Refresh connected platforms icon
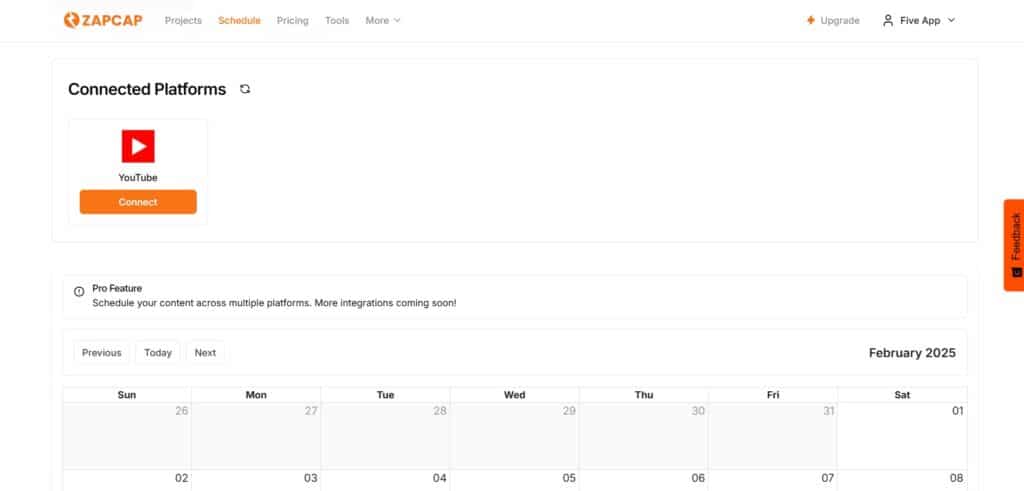 245,89
